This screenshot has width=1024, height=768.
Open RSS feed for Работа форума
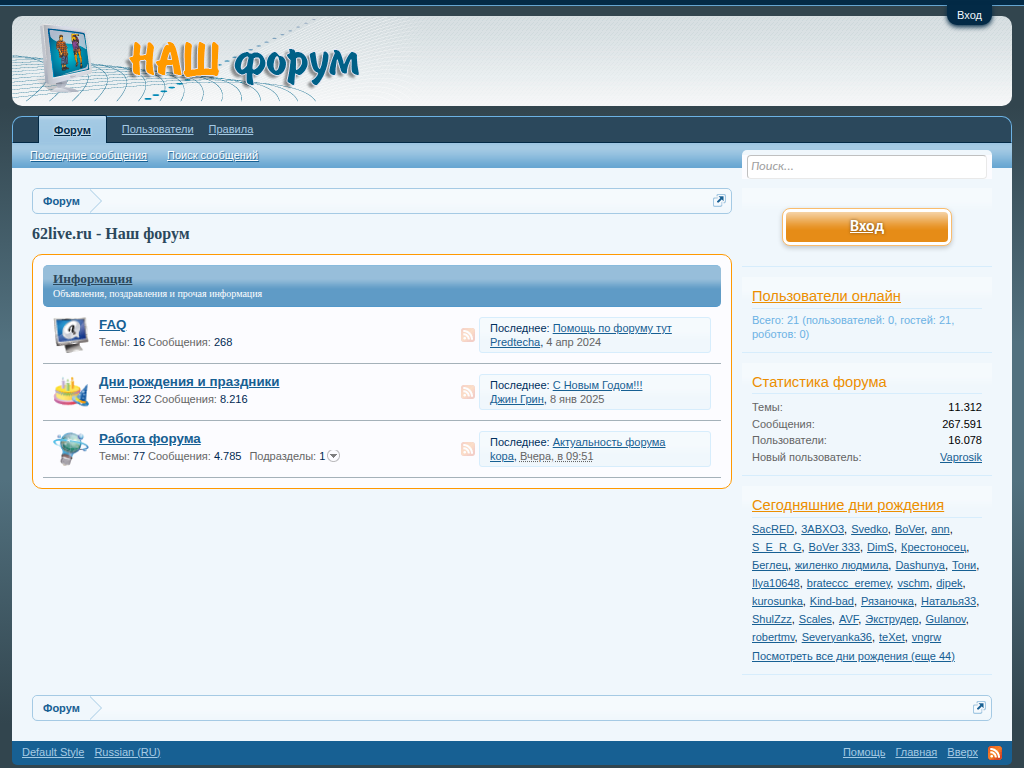[468, 449]
